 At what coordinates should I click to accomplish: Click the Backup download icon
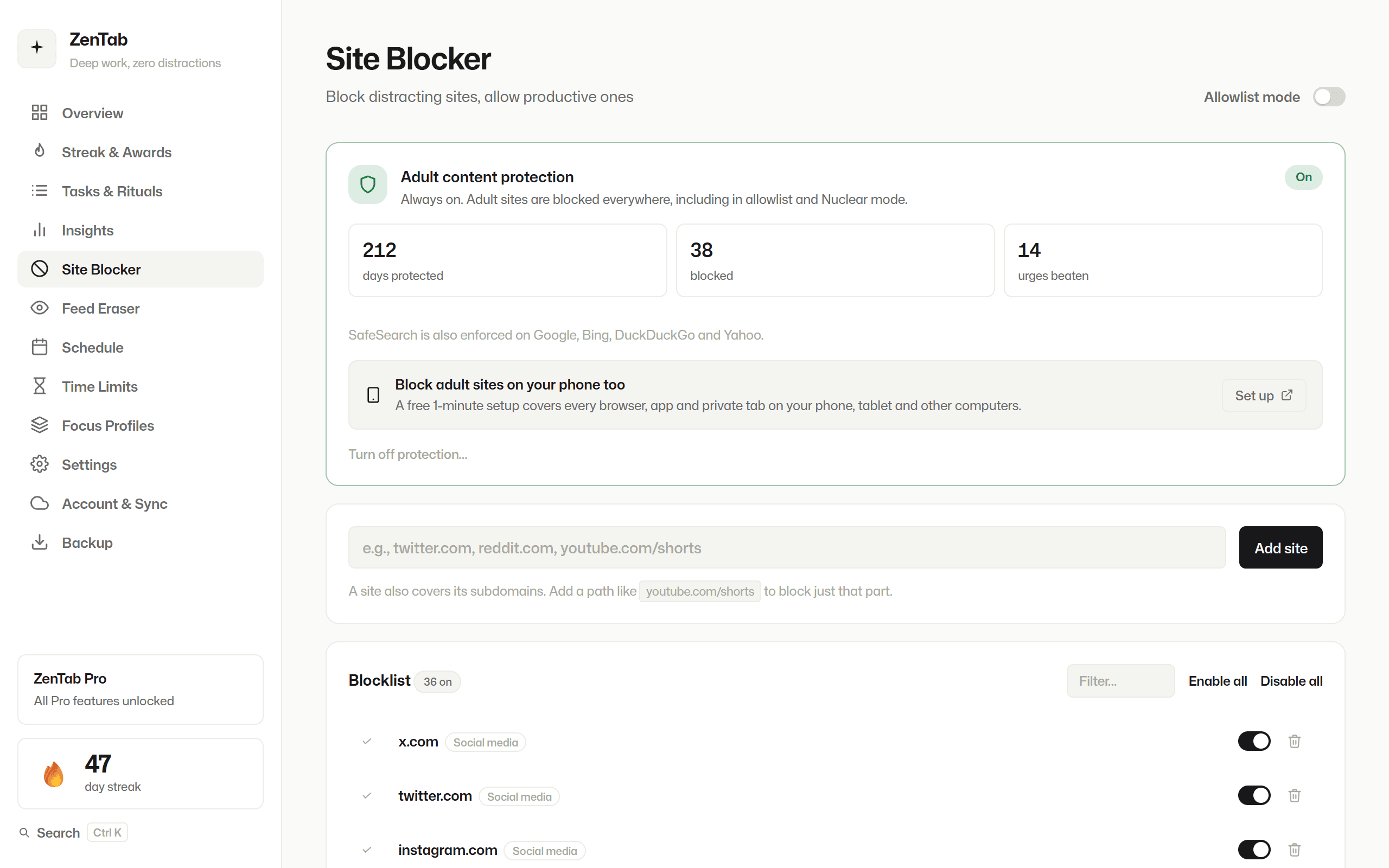coord(40,542)
